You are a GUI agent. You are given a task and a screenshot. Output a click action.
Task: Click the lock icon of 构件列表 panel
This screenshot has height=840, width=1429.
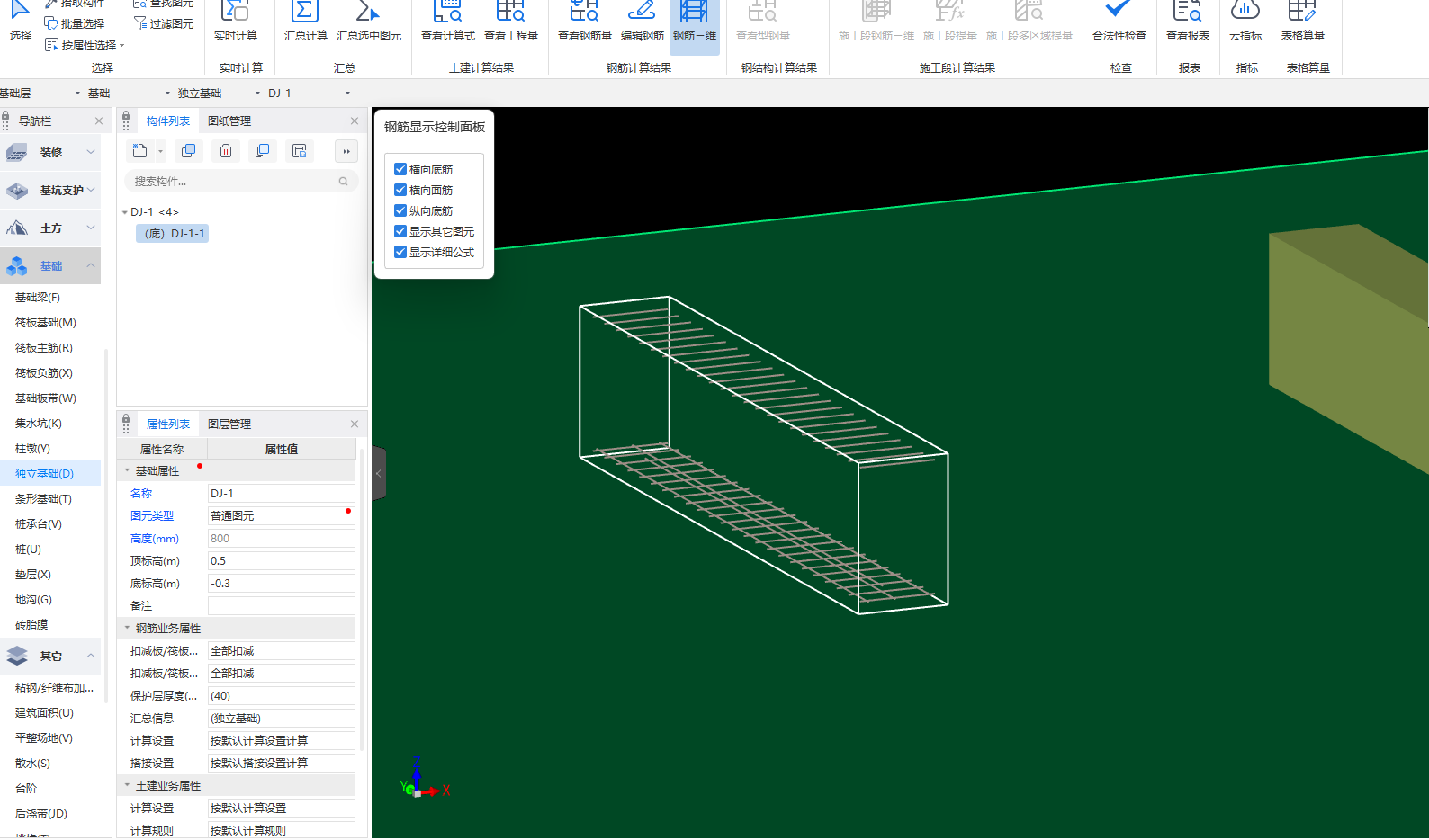click(126, 117)
